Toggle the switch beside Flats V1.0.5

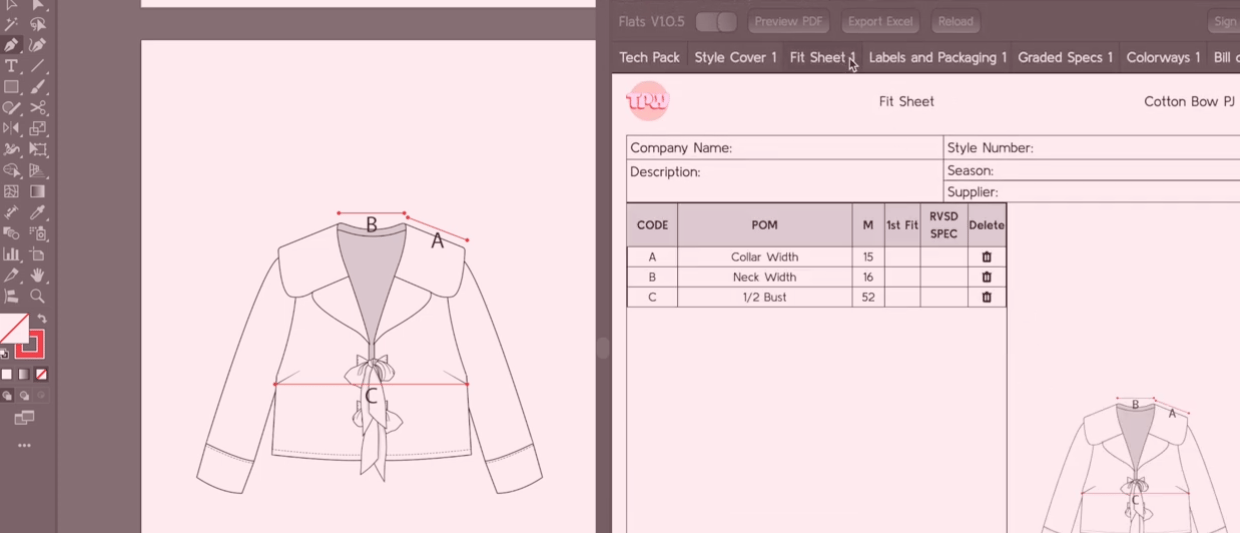coord(716,21)
